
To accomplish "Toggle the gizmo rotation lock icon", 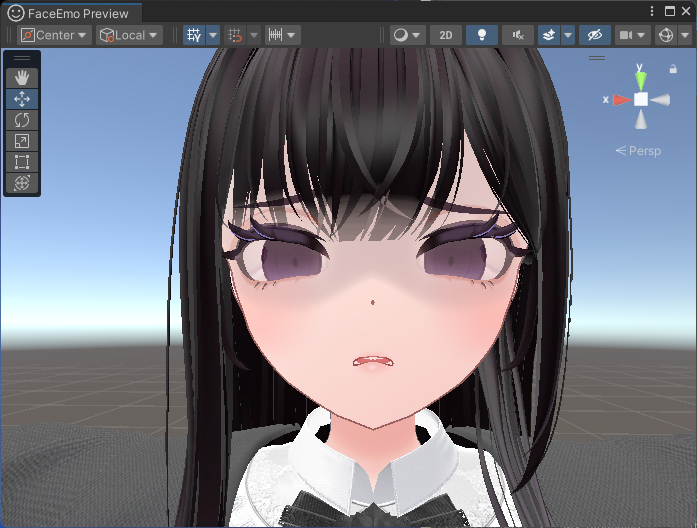I will click(673, 69).
